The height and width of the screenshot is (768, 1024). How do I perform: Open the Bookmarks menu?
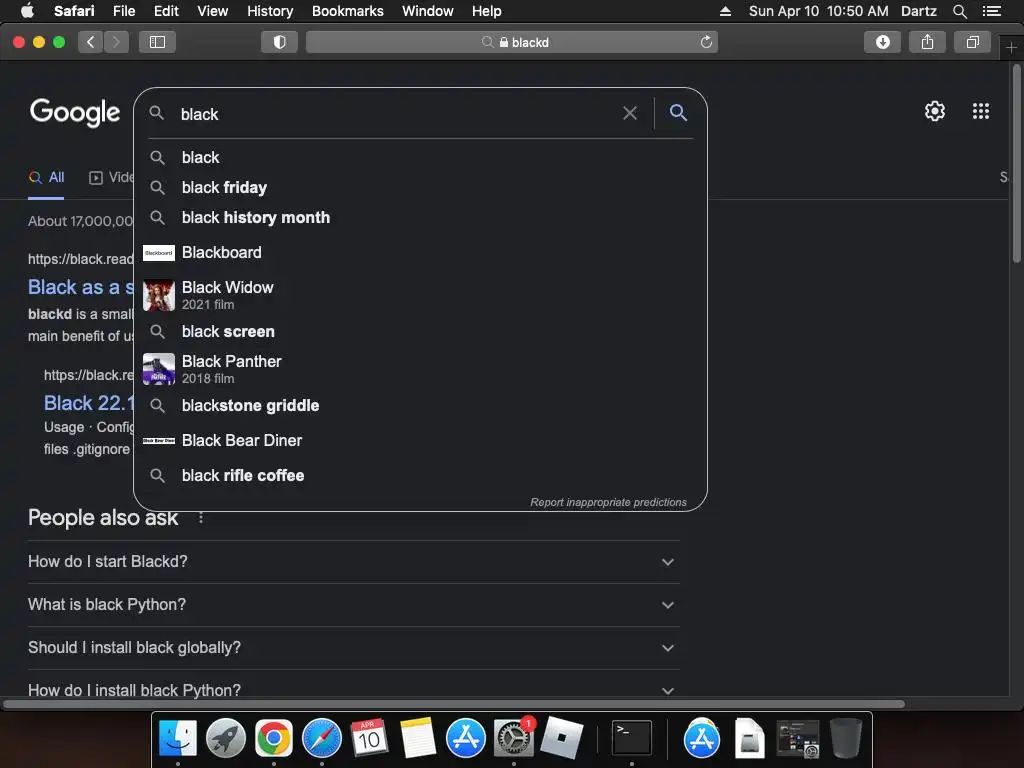347,11
